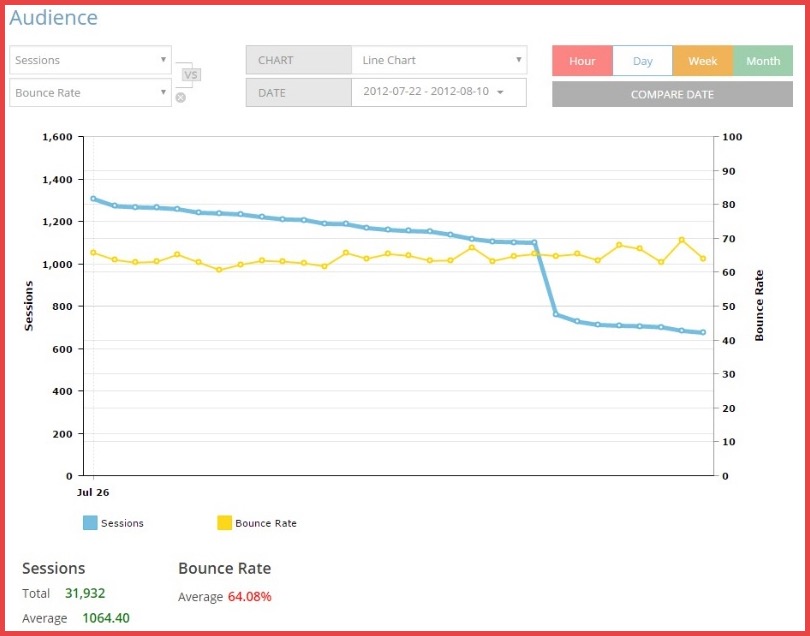Toggle Bounce Rate series via legend label
The height and width of the screenshot is (636, 810).
265,523
